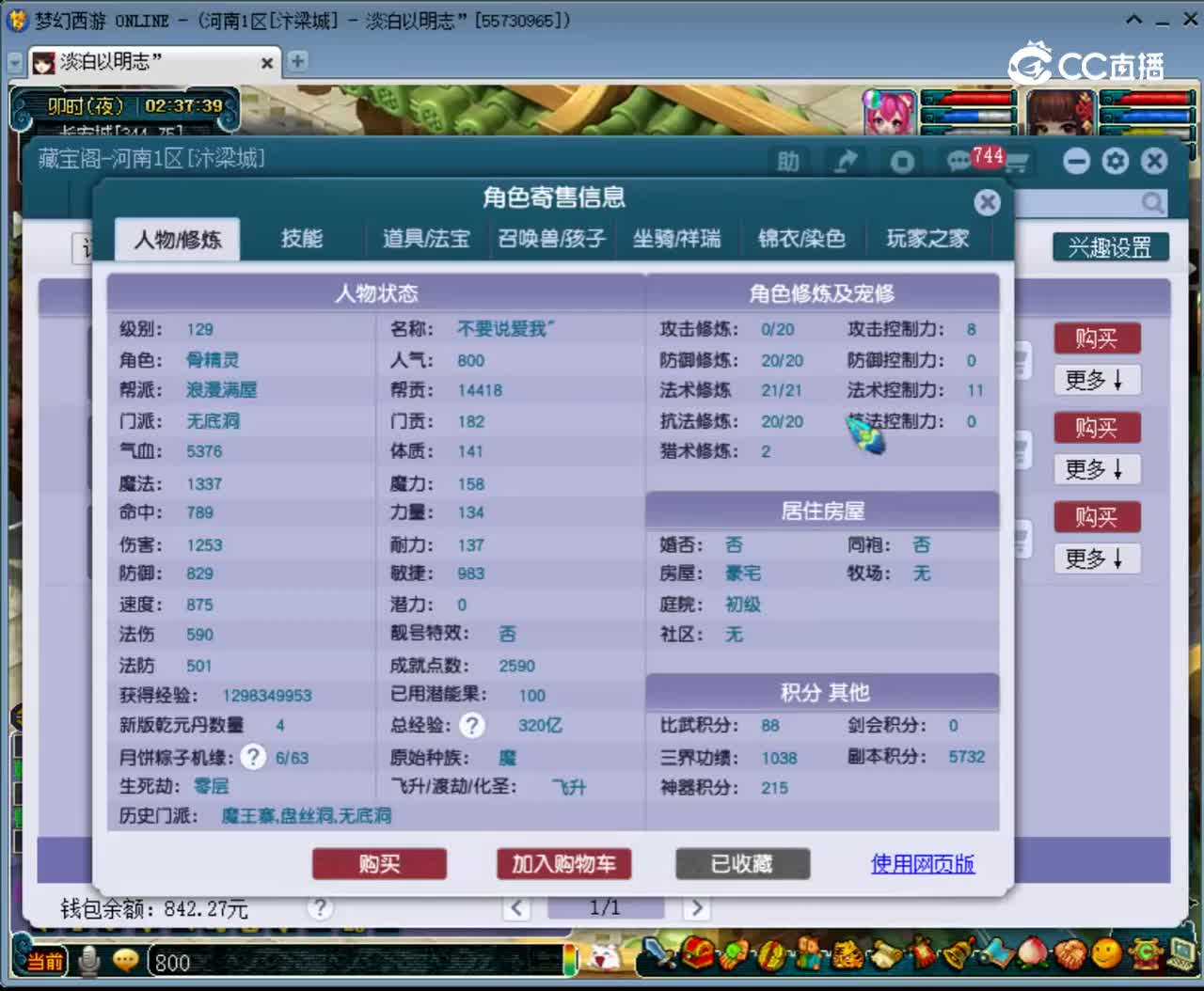Click the 副本积分 value 5732
The height and width of the screenshot is (991, 1204).
pos(966,757)
